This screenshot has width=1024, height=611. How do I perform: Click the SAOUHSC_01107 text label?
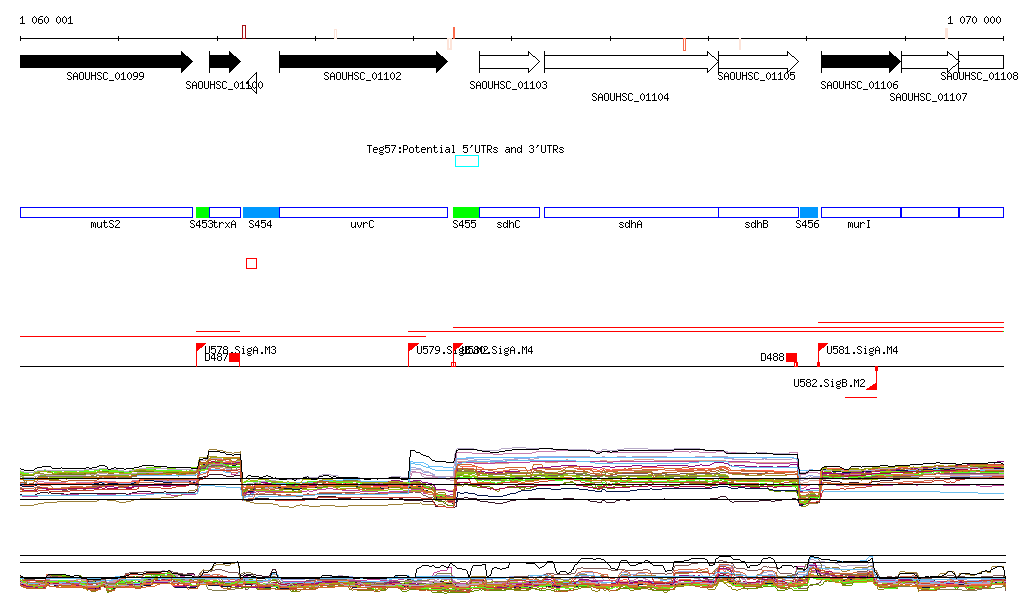(x=928, y=97)
